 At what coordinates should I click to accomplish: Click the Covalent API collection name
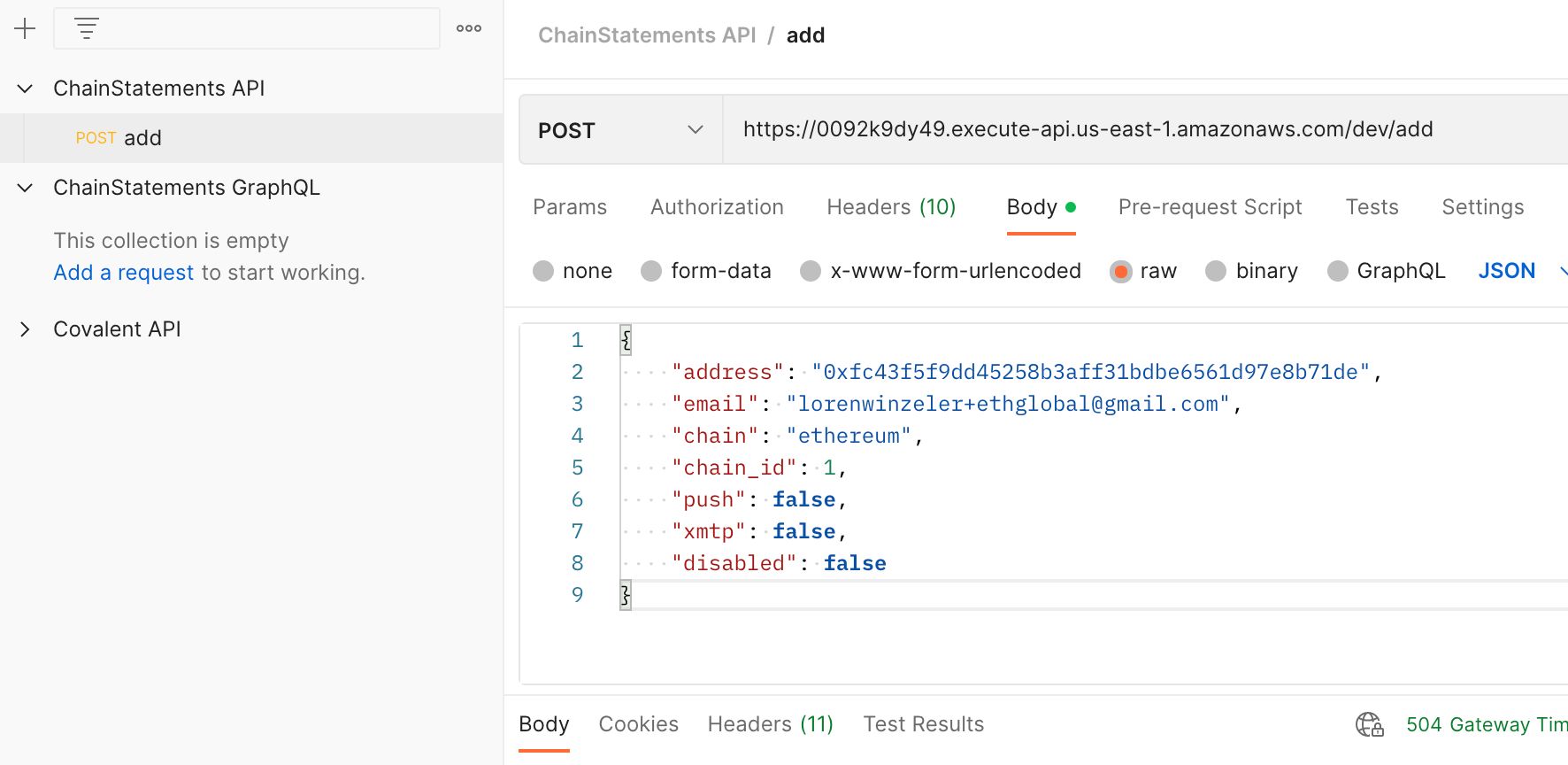pos(117,329)
